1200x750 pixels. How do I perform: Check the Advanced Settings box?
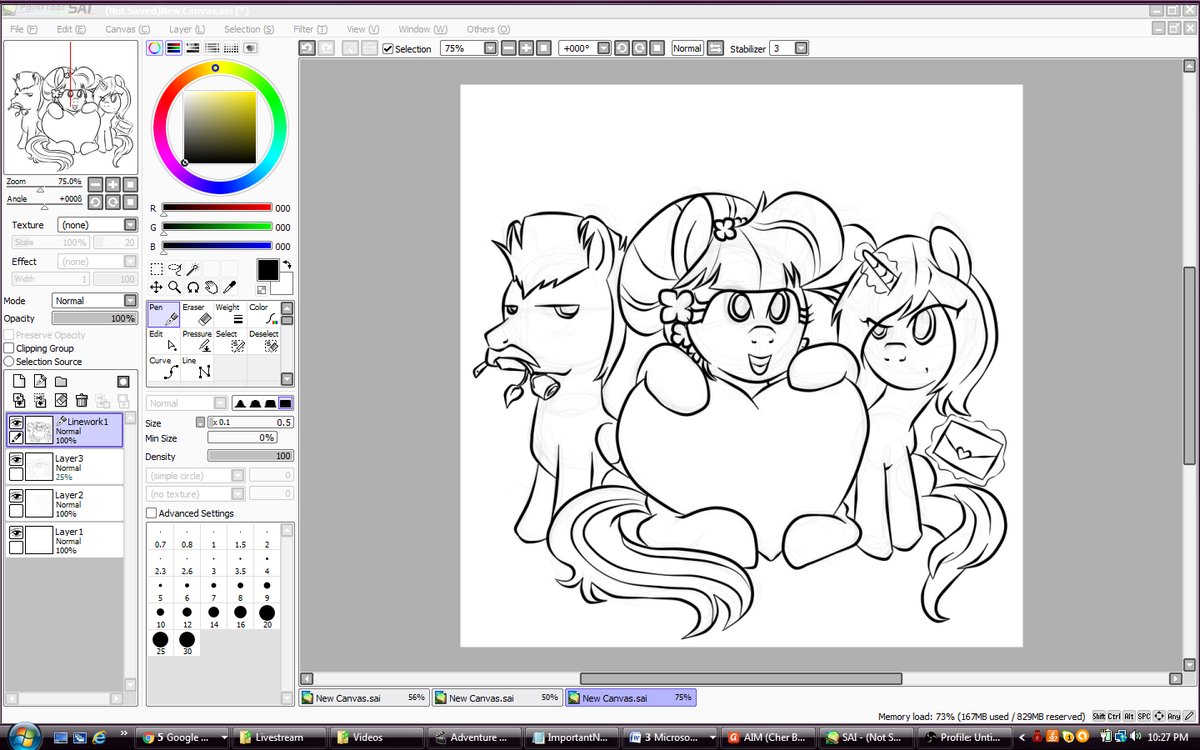coord(152,513)
